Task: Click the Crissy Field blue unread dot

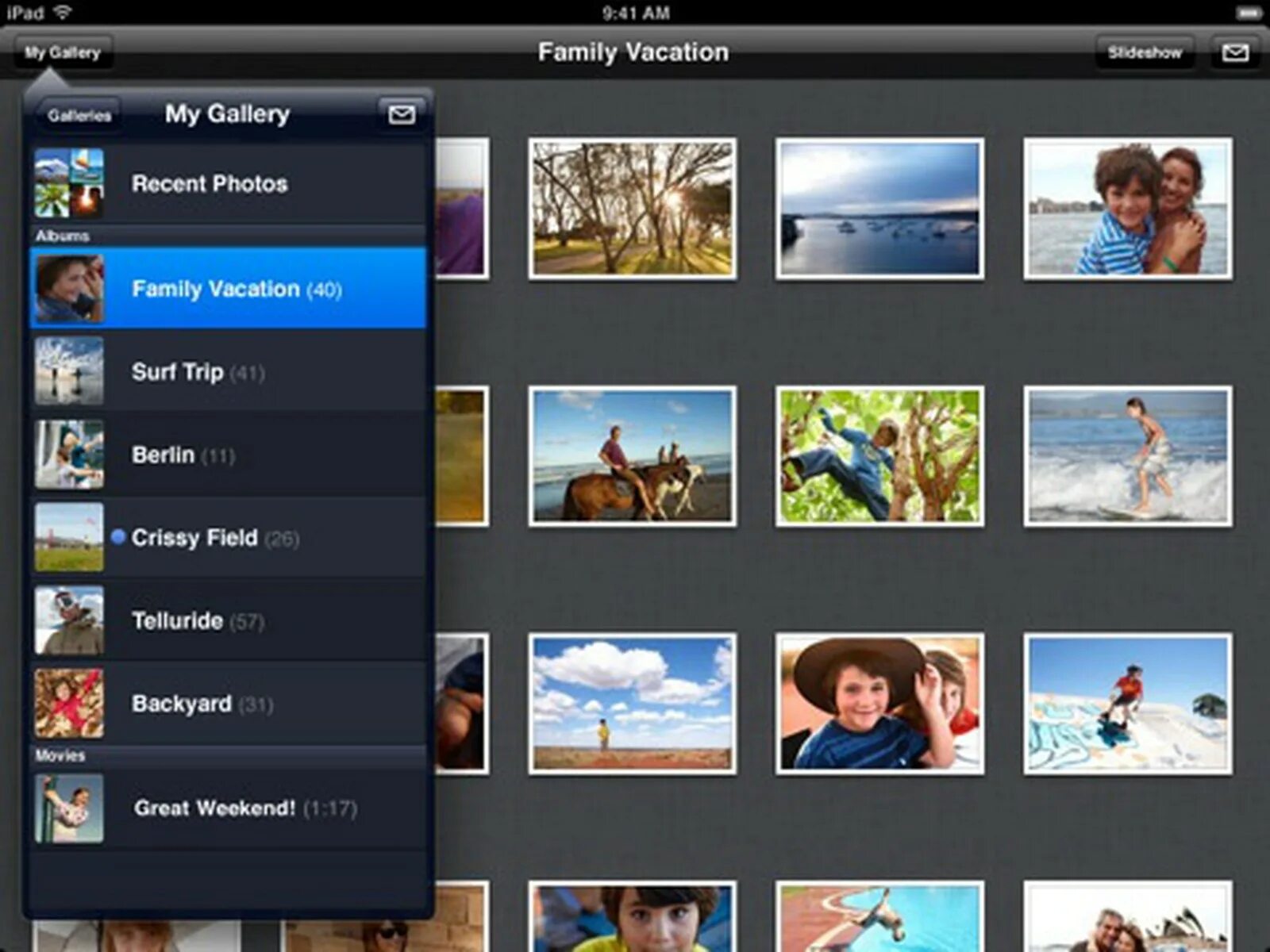Action: [118, 537]
